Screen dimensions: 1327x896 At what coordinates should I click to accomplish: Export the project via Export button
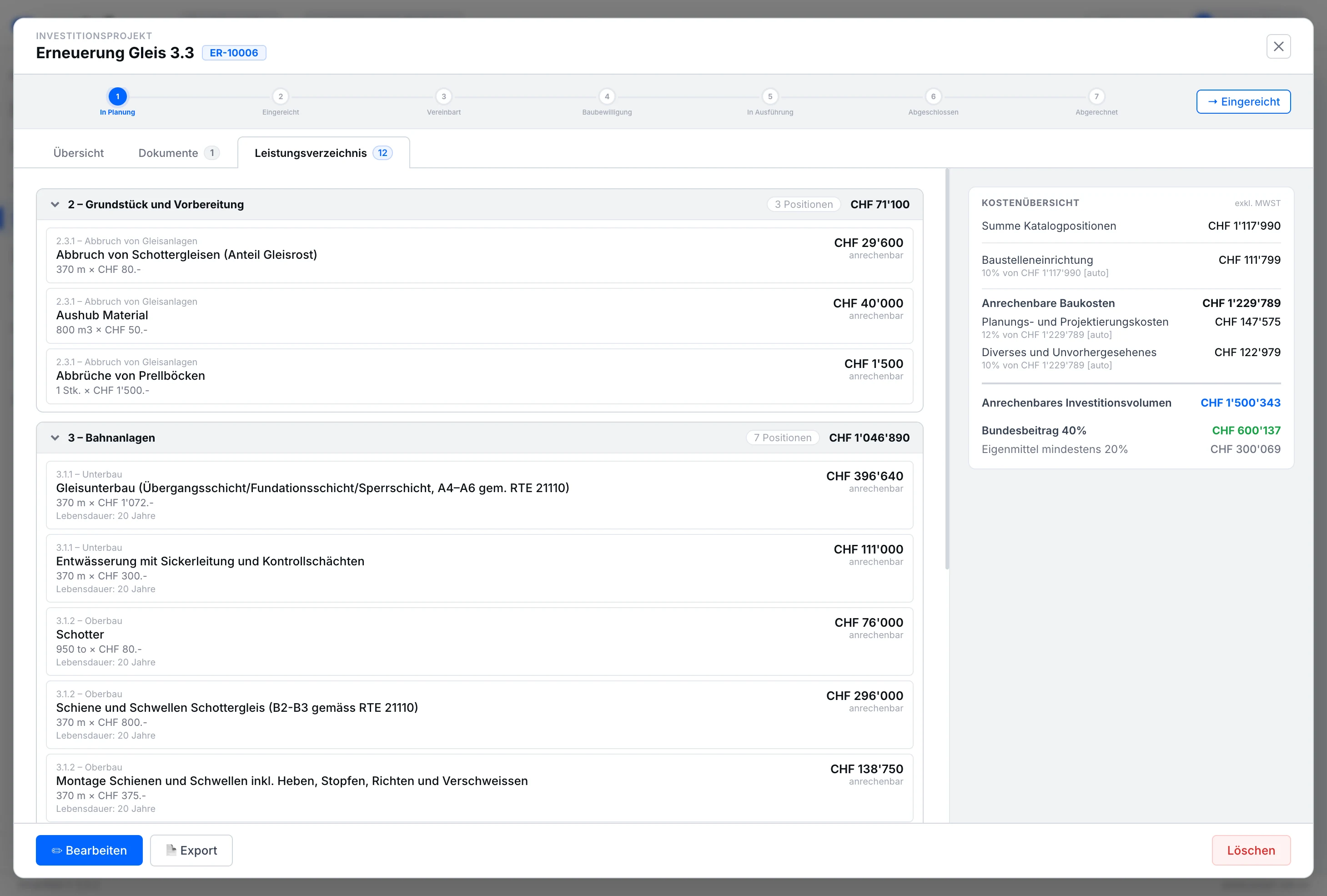click(191, 851)
